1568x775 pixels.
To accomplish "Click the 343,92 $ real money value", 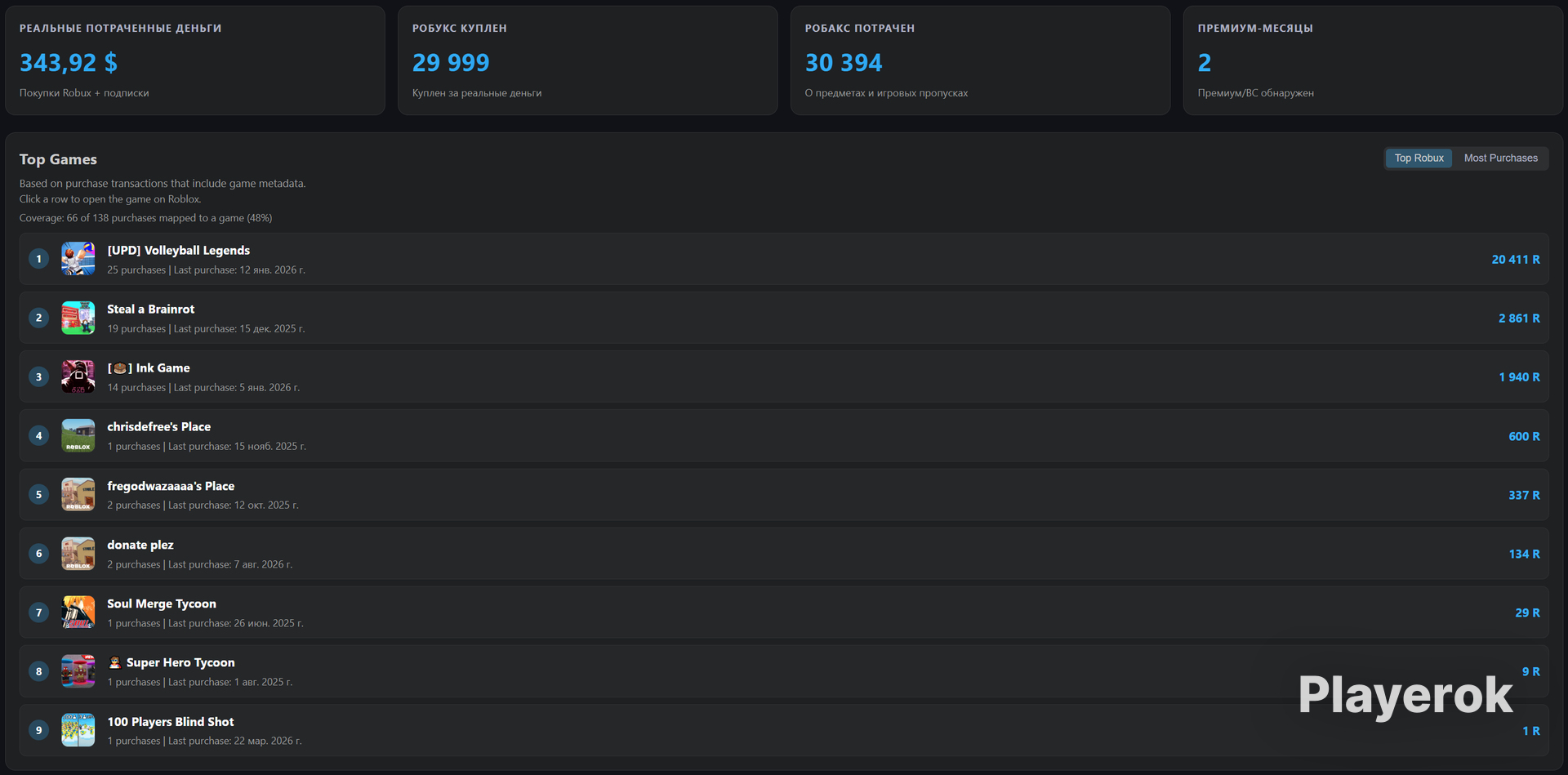I will pyautogui.click(x=69, y=63).
